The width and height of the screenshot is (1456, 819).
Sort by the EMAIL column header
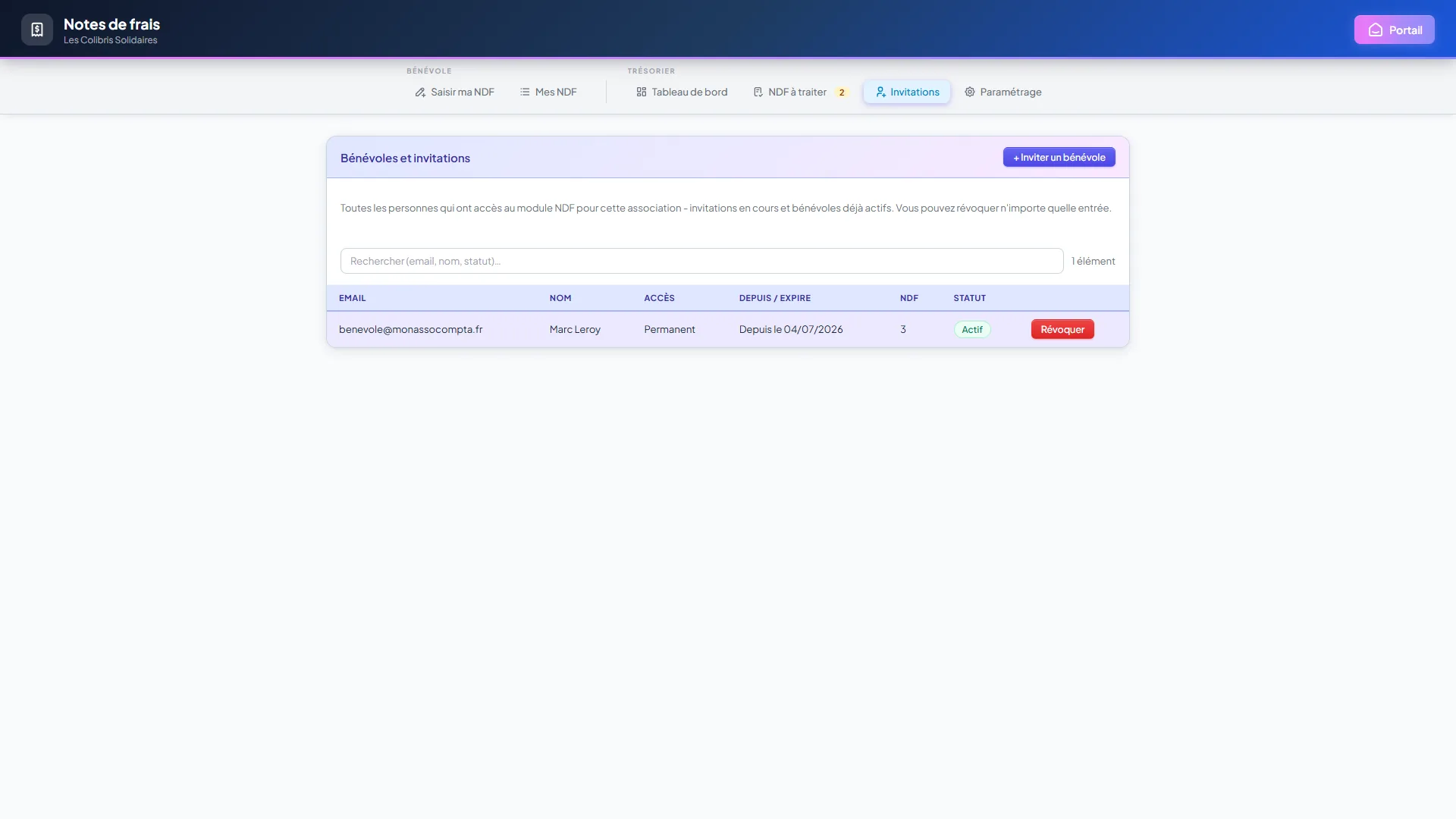[353, 298]
